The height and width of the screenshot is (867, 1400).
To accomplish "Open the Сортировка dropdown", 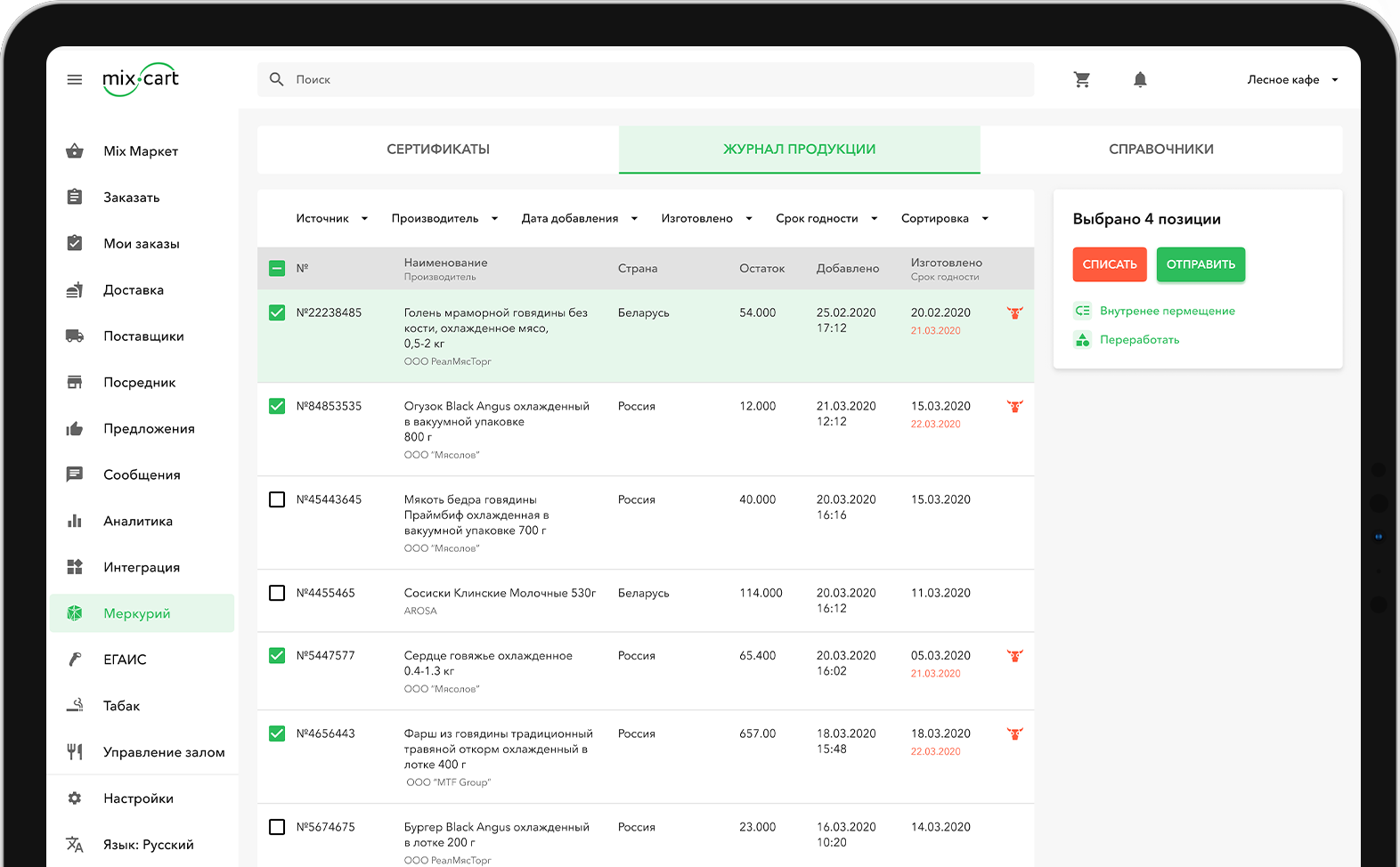I will tap(945, 218).
